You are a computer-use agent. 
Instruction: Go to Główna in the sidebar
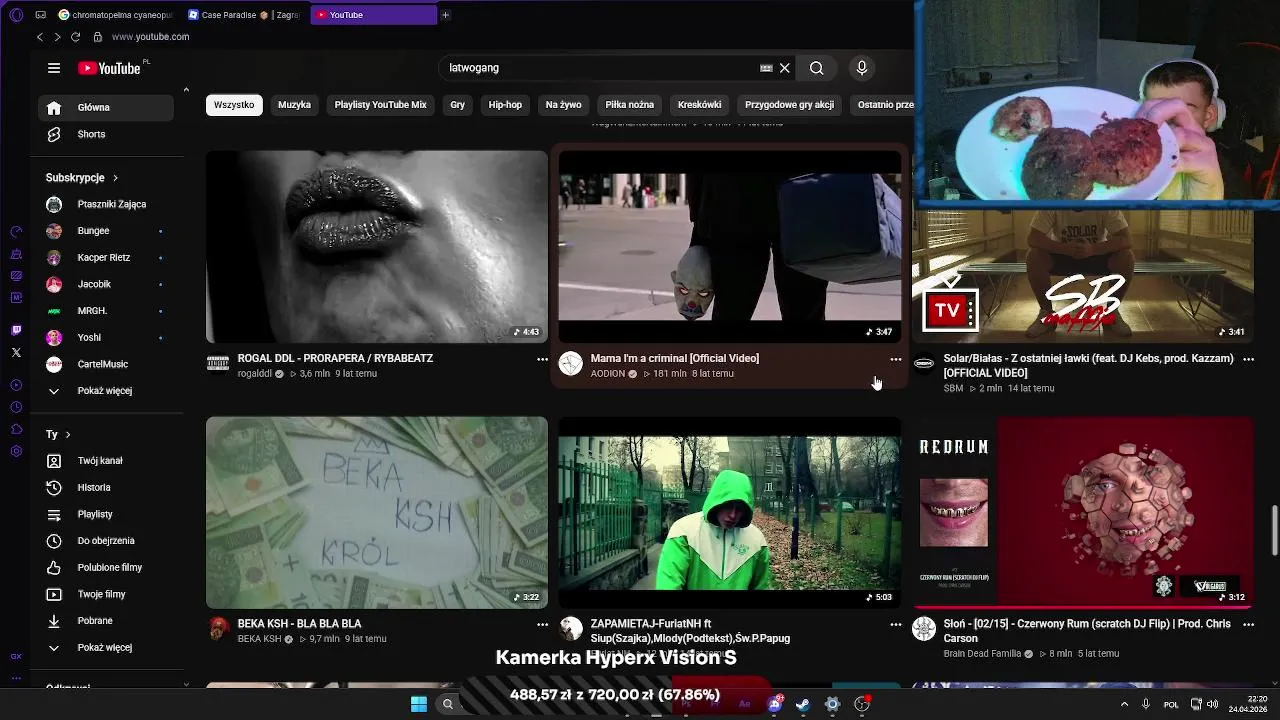click(x=106, y=108)
